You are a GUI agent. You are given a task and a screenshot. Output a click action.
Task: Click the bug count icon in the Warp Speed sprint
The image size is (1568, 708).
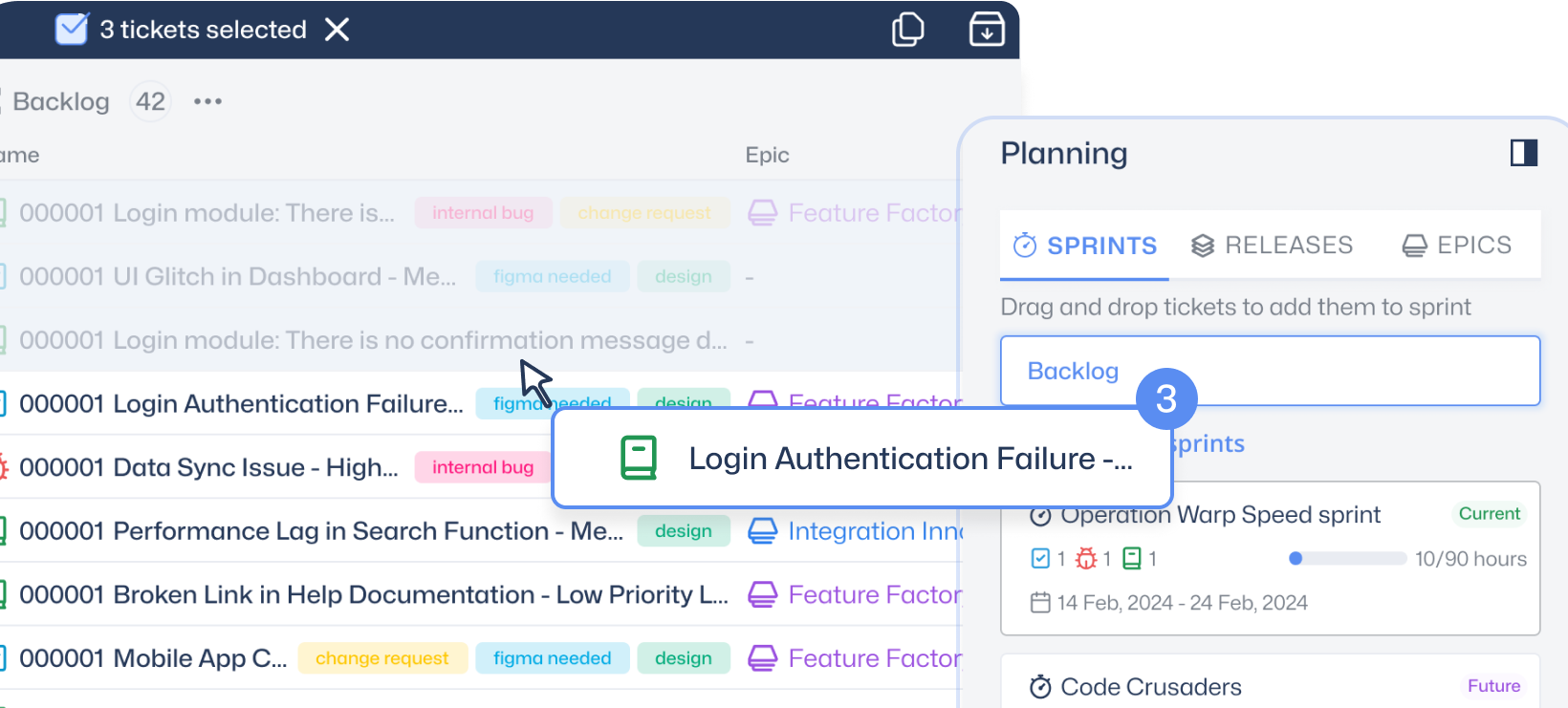coord(1086,558)
